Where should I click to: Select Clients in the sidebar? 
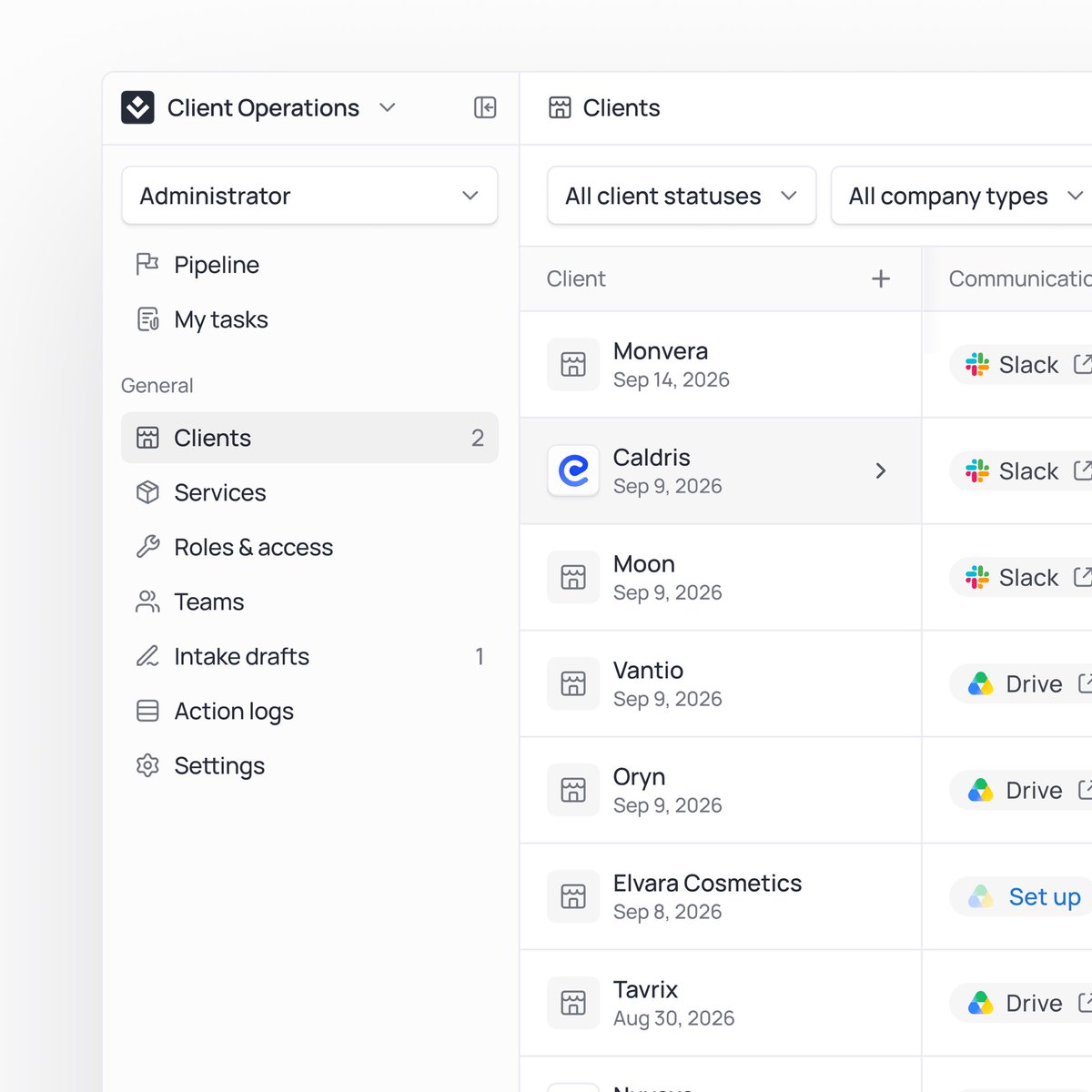[309, 438]
